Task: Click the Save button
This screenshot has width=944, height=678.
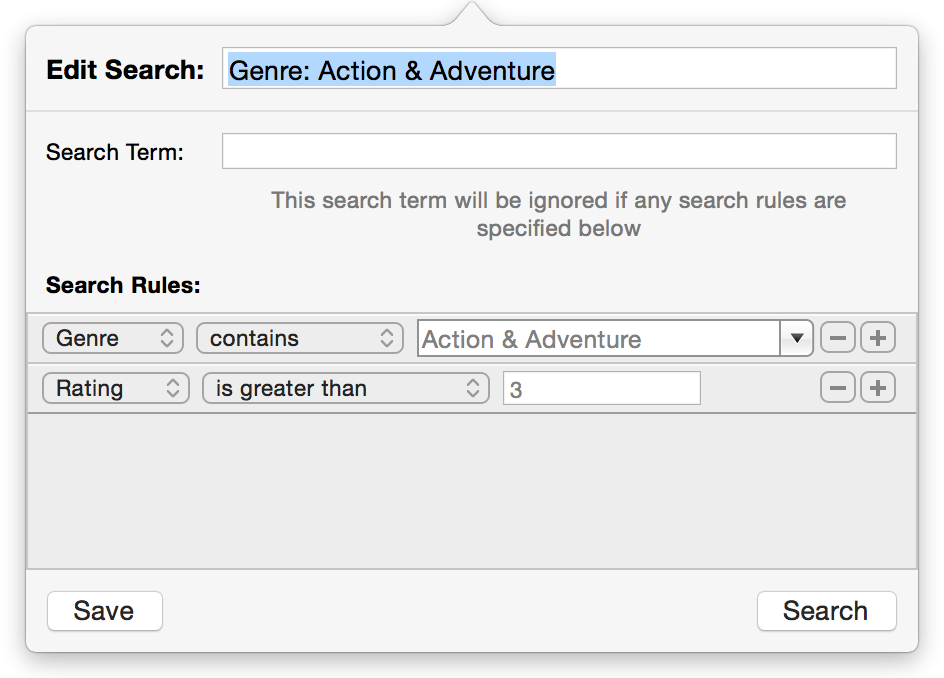Action: point(104,611)
